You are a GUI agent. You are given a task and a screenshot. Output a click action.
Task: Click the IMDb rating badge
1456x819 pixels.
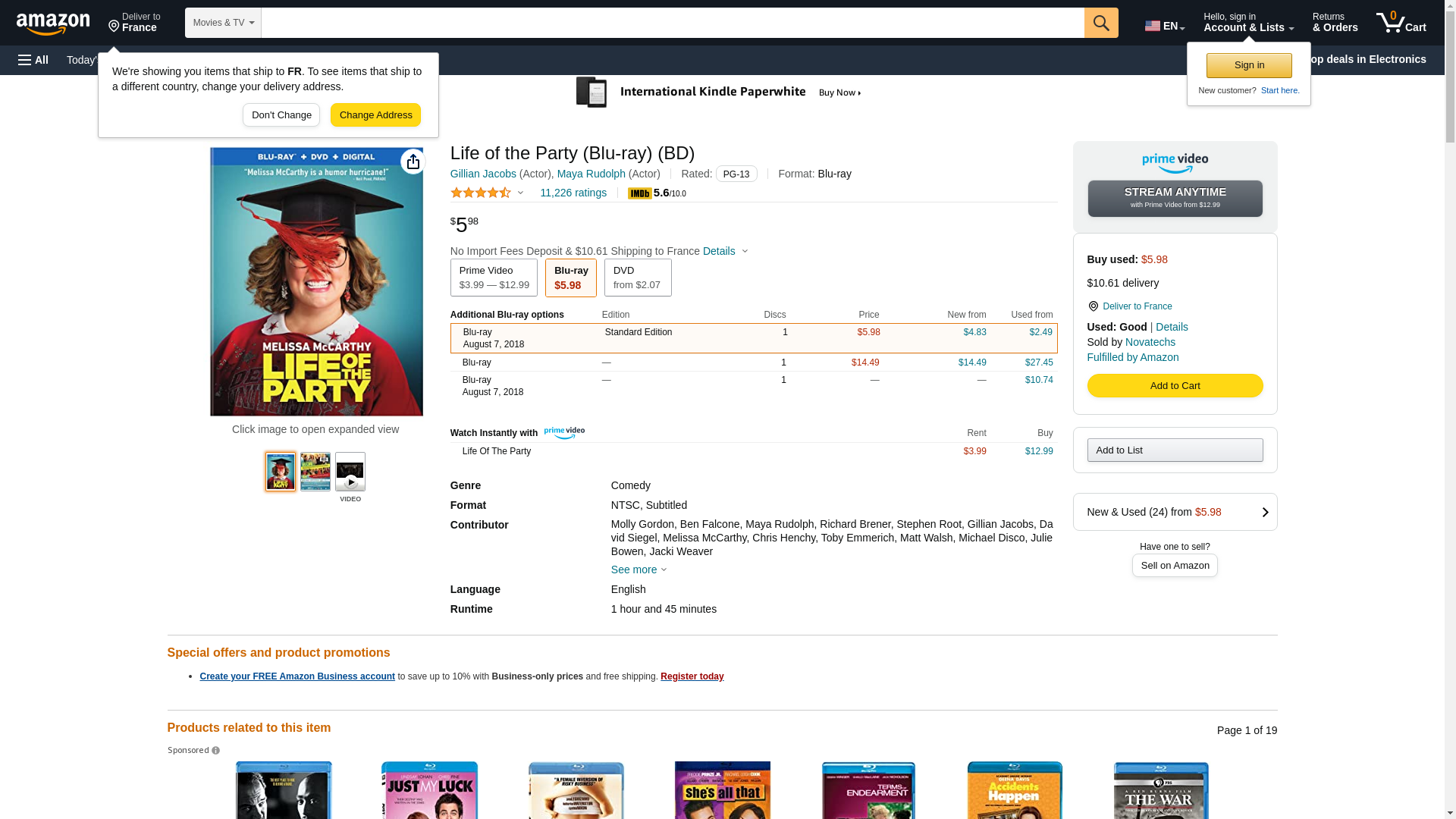pos(657,193)
